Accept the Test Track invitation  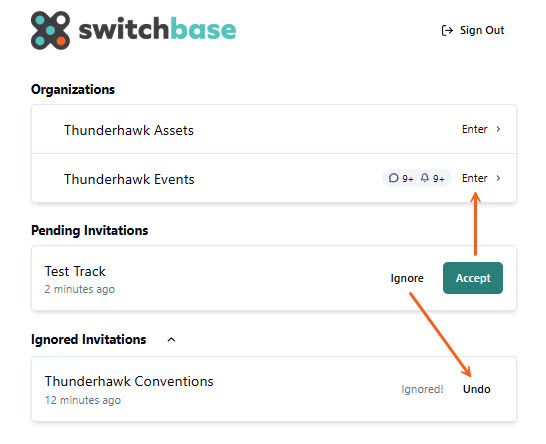[473, 278]
